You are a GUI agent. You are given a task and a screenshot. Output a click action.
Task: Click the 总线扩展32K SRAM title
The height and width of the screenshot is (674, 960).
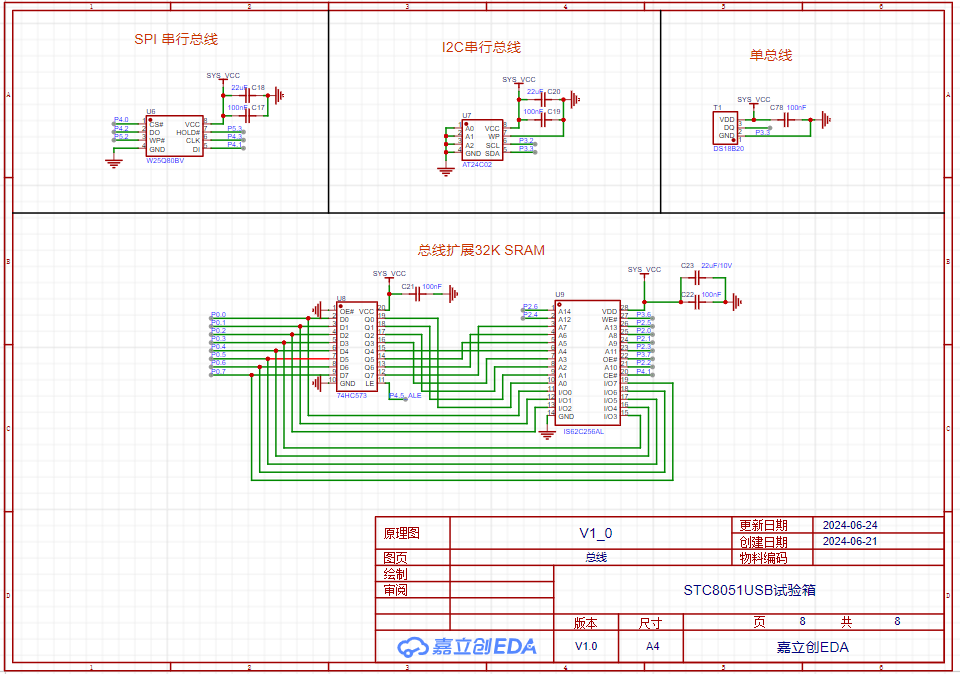(x=481, y=250)
